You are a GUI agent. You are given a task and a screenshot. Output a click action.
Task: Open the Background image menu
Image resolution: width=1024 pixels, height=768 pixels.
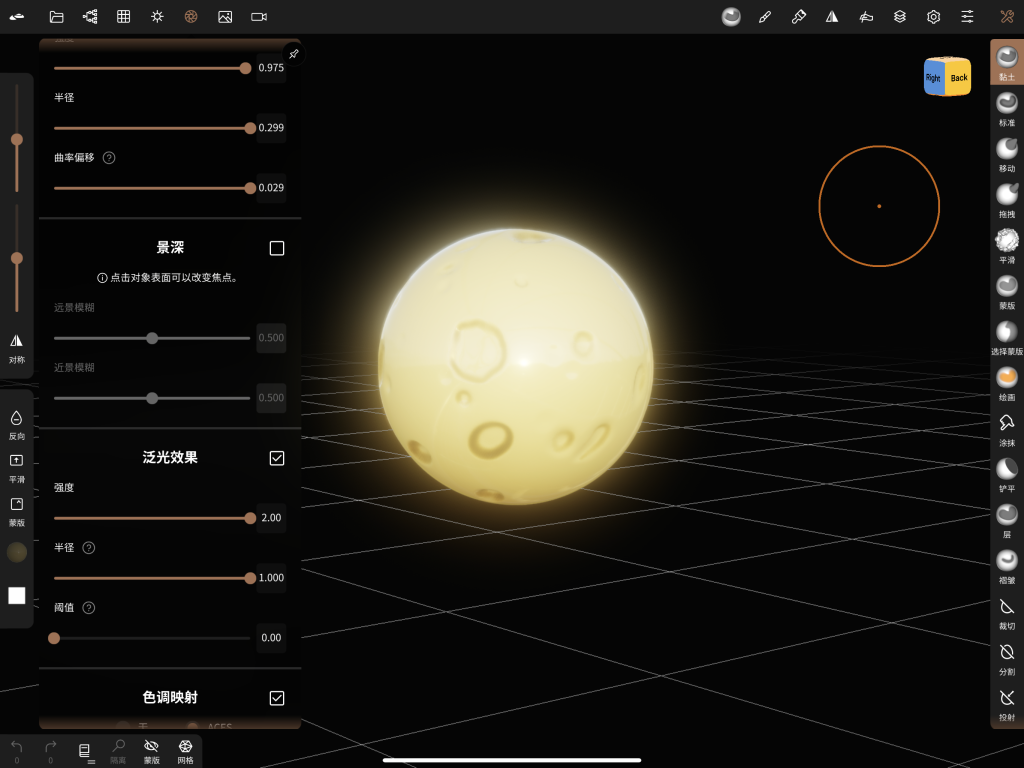coord(225,17)
